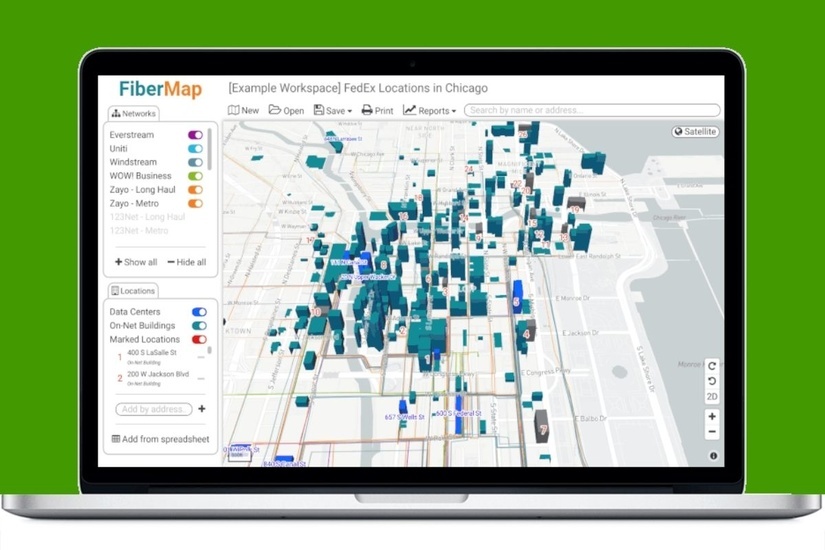Zoom out on the map
The height and width of the screenshot is (550, 825).
[x=712, y=432]
